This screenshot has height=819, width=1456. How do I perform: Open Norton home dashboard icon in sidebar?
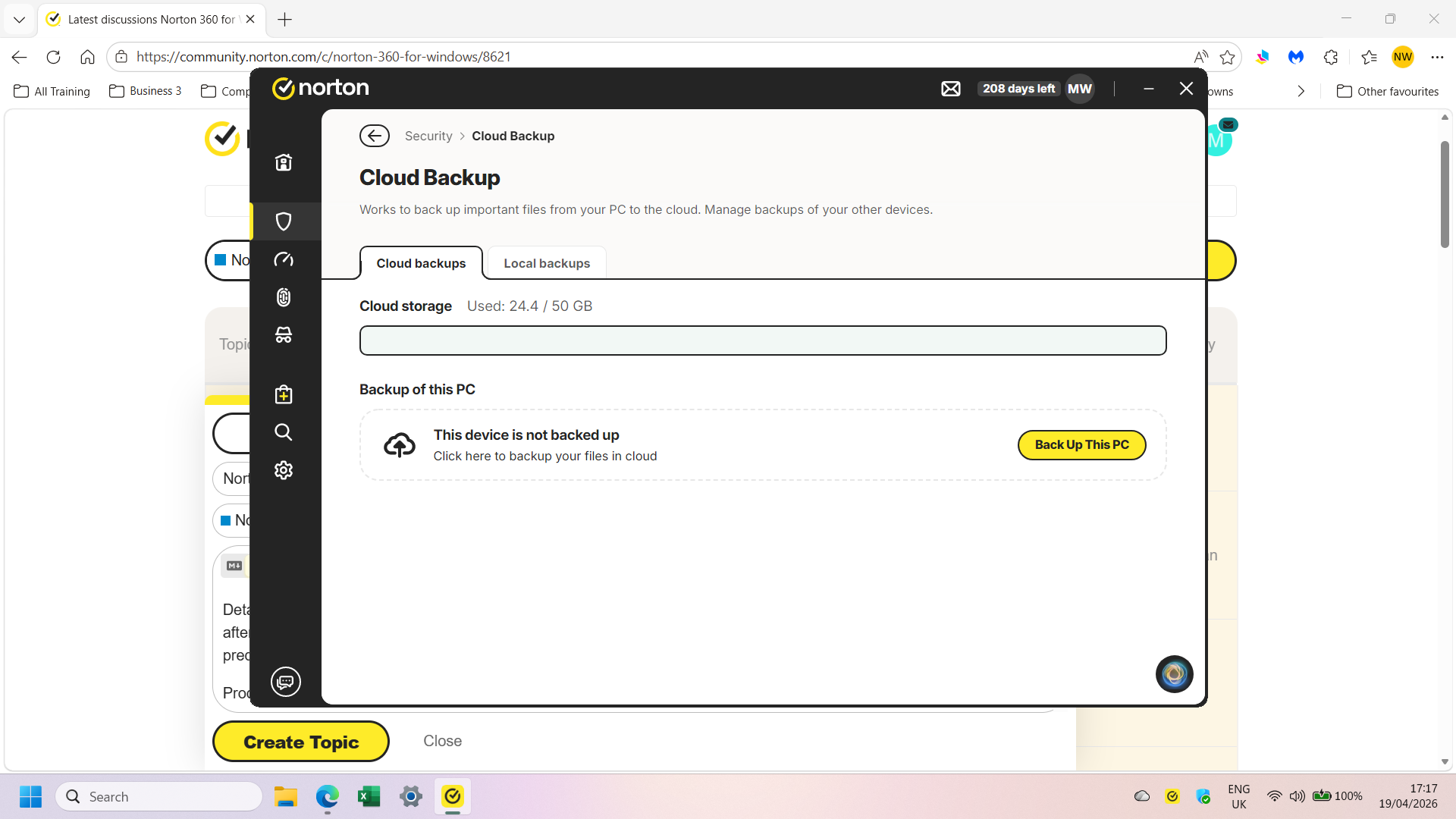[x=284, y=162]
